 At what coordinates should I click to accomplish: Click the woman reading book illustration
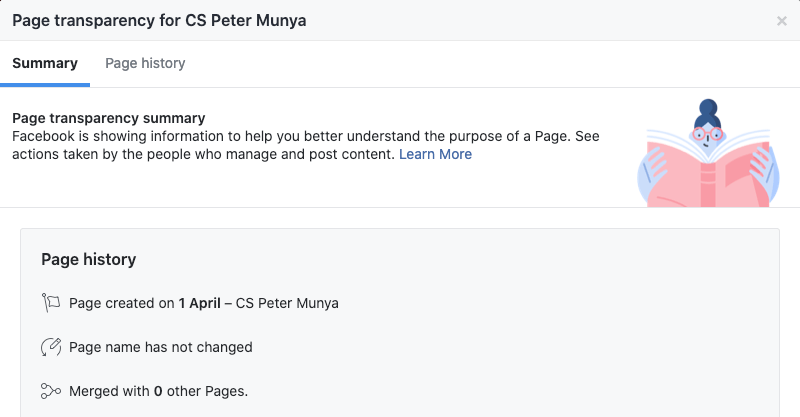coord(708,153)
